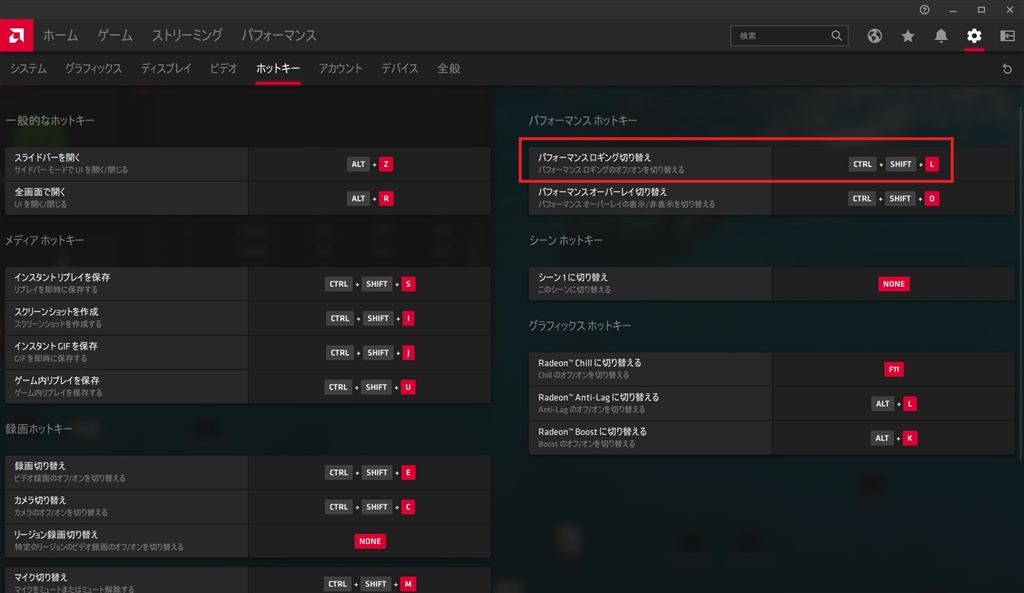Open the ホーム tab
Image resolution: width=1024 pixels, height=593 pixels.
[x=61, y=35]
